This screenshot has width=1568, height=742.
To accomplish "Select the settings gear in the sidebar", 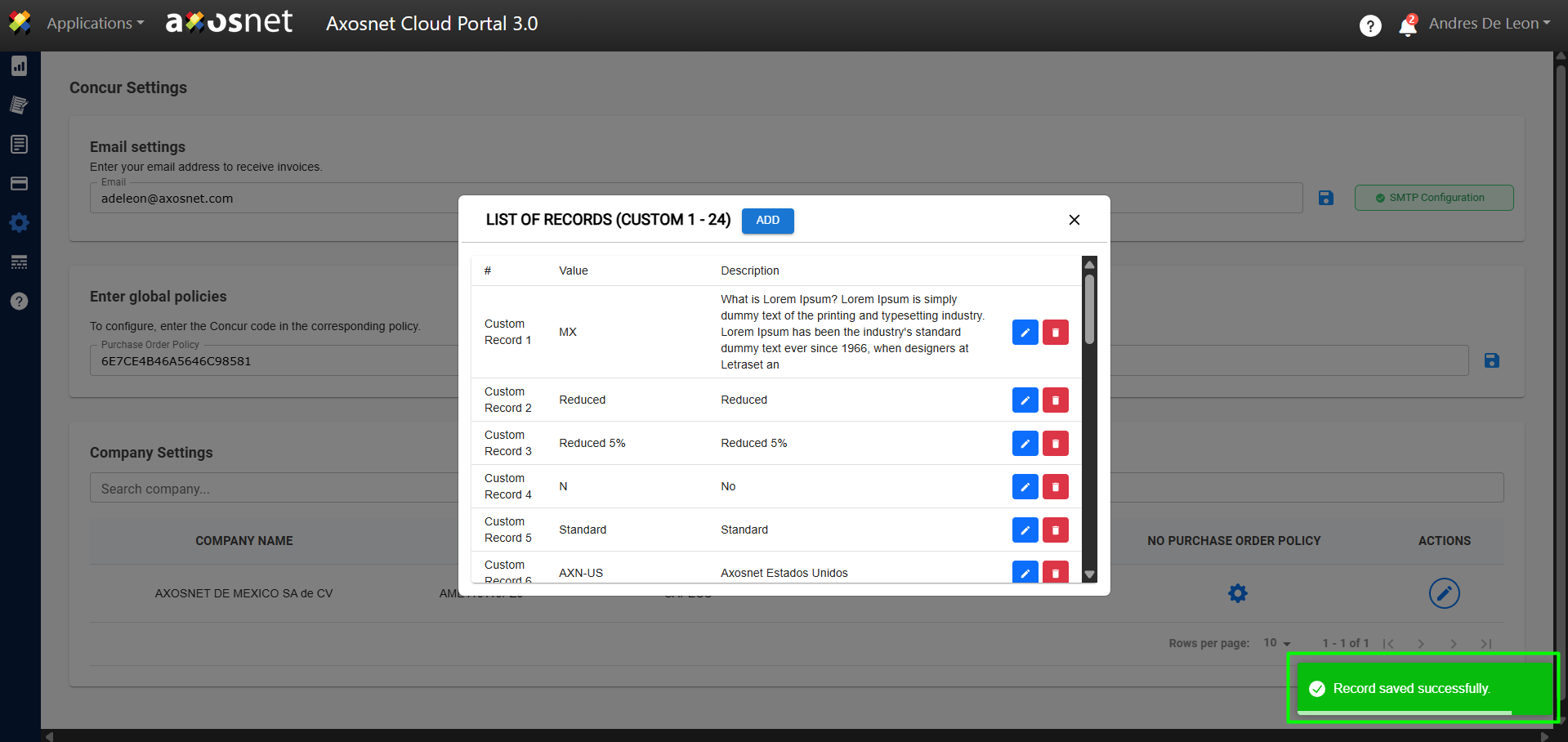I will coord(20,222).
